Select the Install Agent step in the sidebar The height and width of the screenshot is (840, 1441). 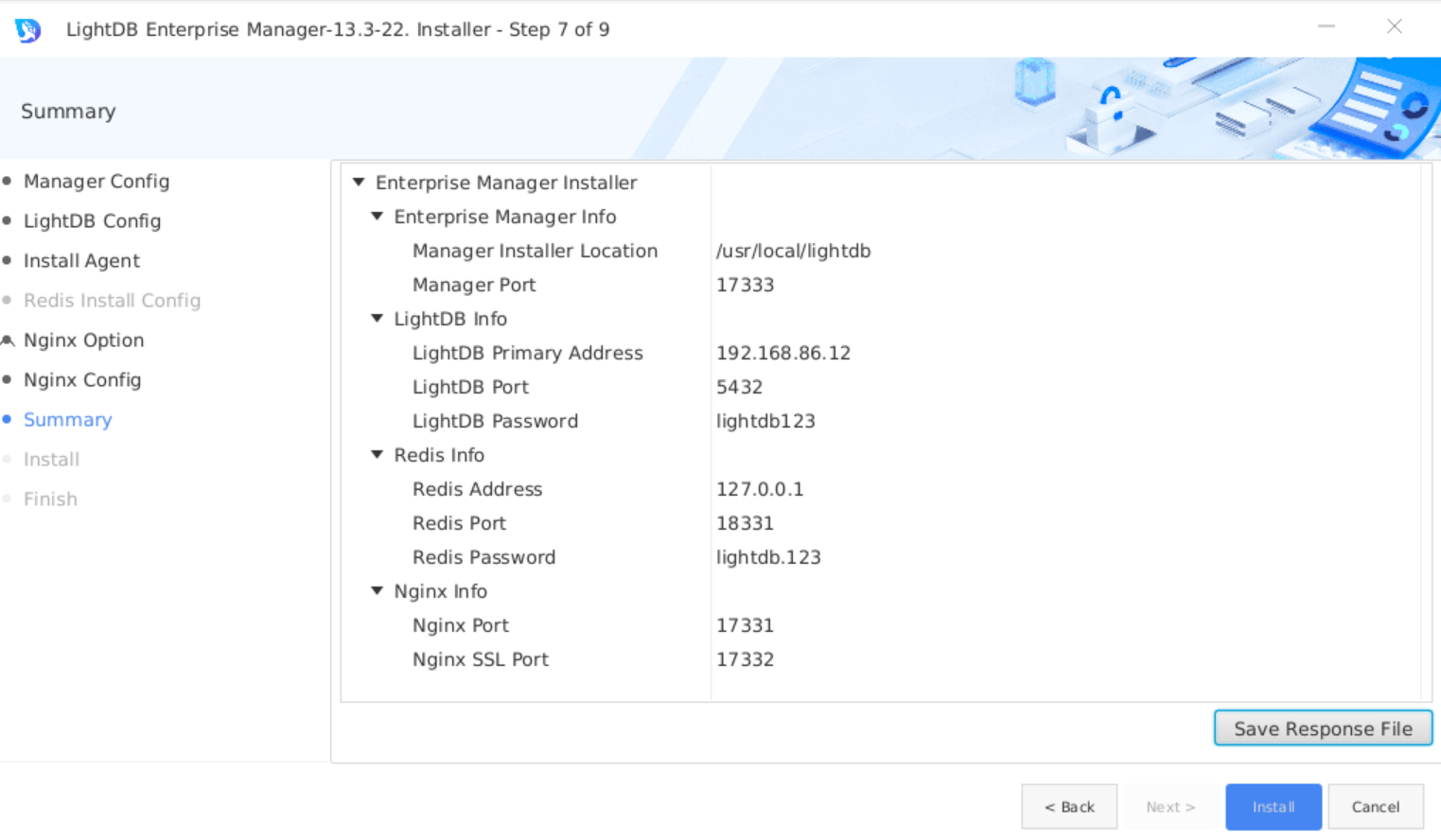tap(81, 260)
